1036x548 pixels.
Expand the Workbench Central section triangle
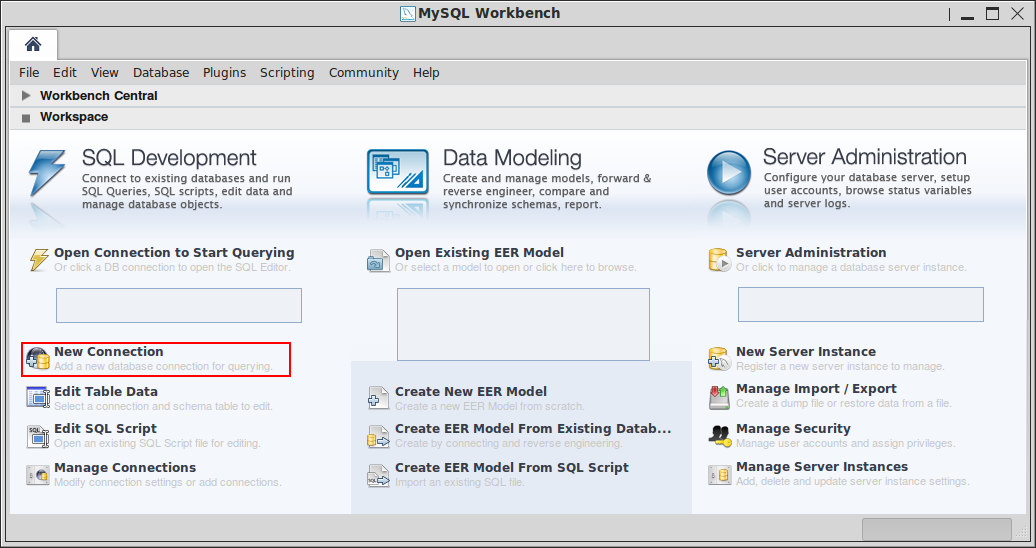point(26,95)
